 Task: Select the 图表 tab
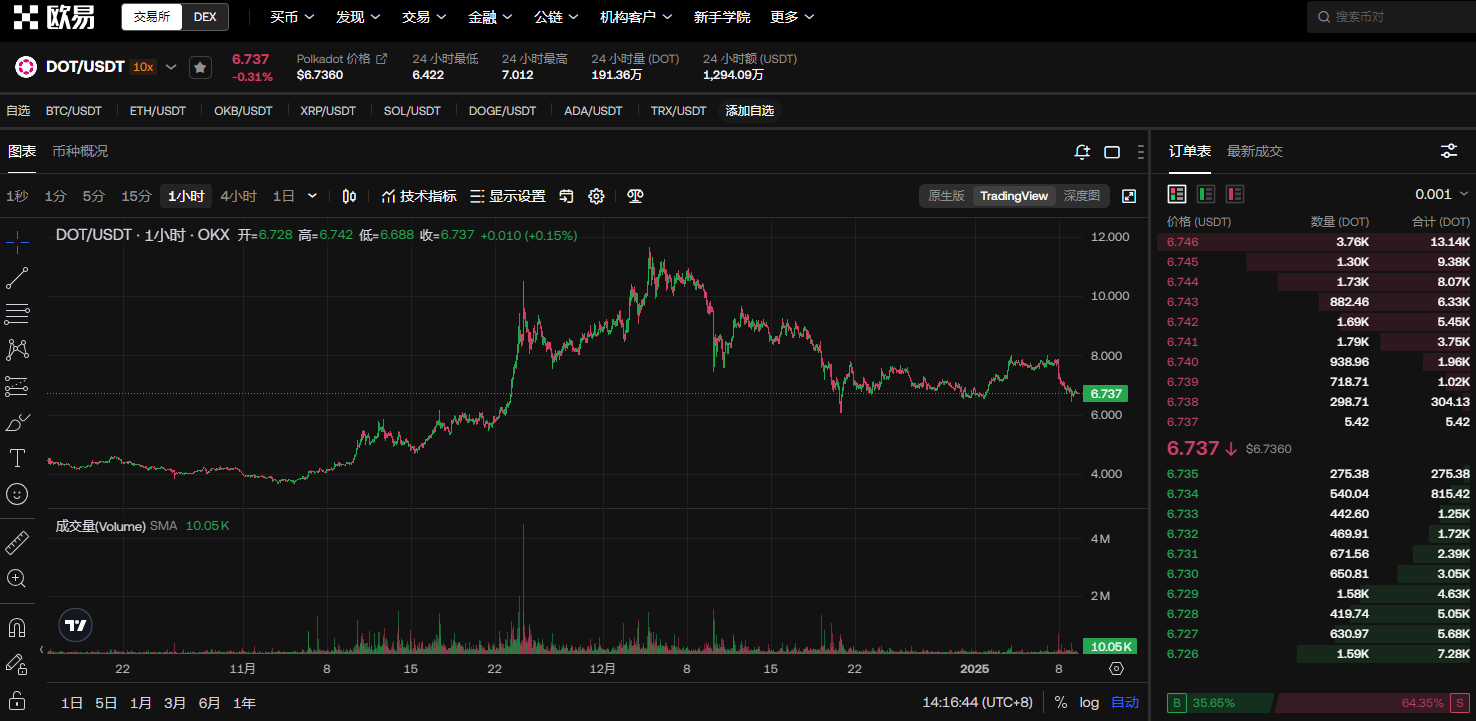22,151
